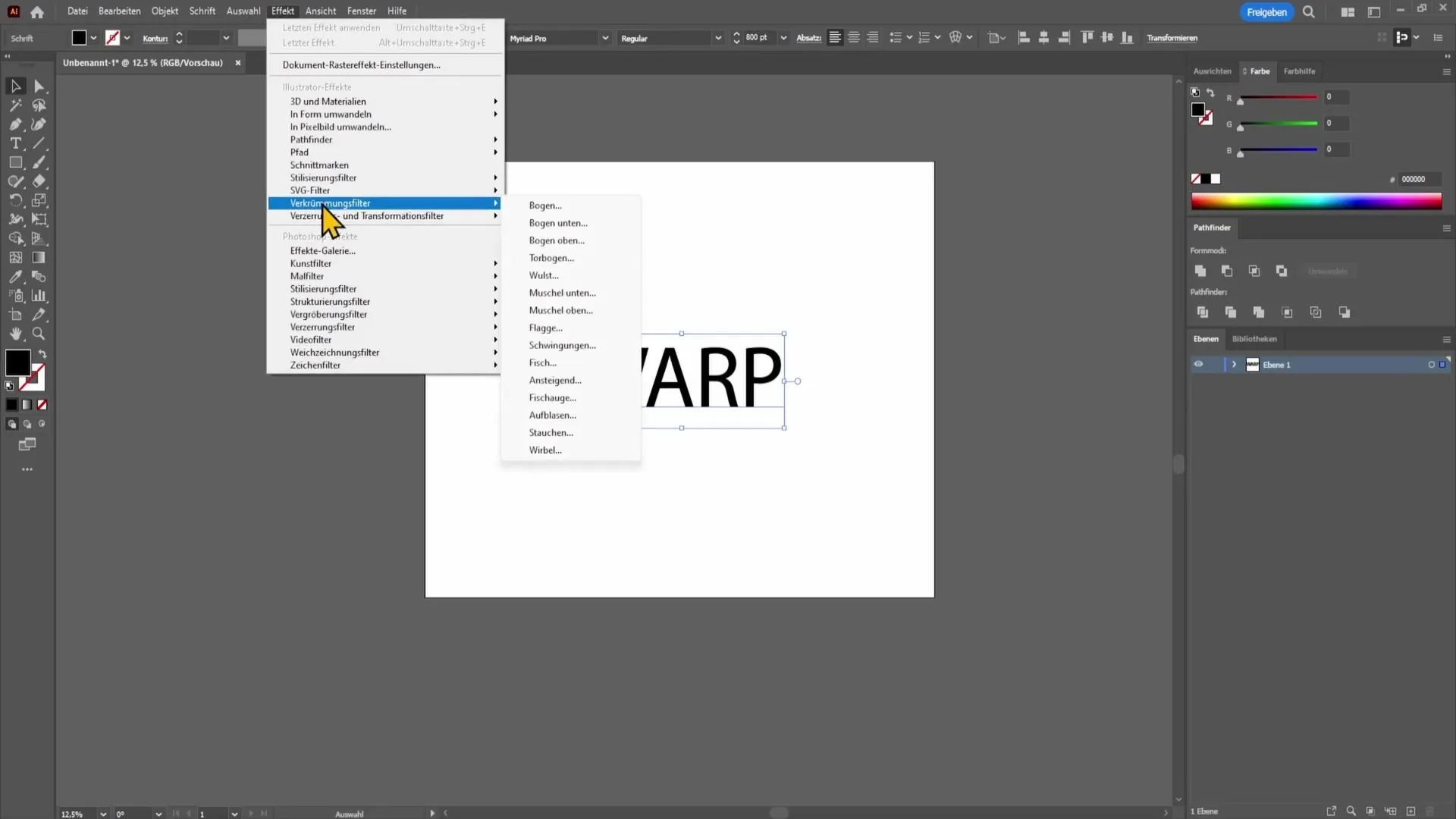Open the Regular font style dropdown
This screenshot has width=1456, height=819.
(x=718, y=38)
